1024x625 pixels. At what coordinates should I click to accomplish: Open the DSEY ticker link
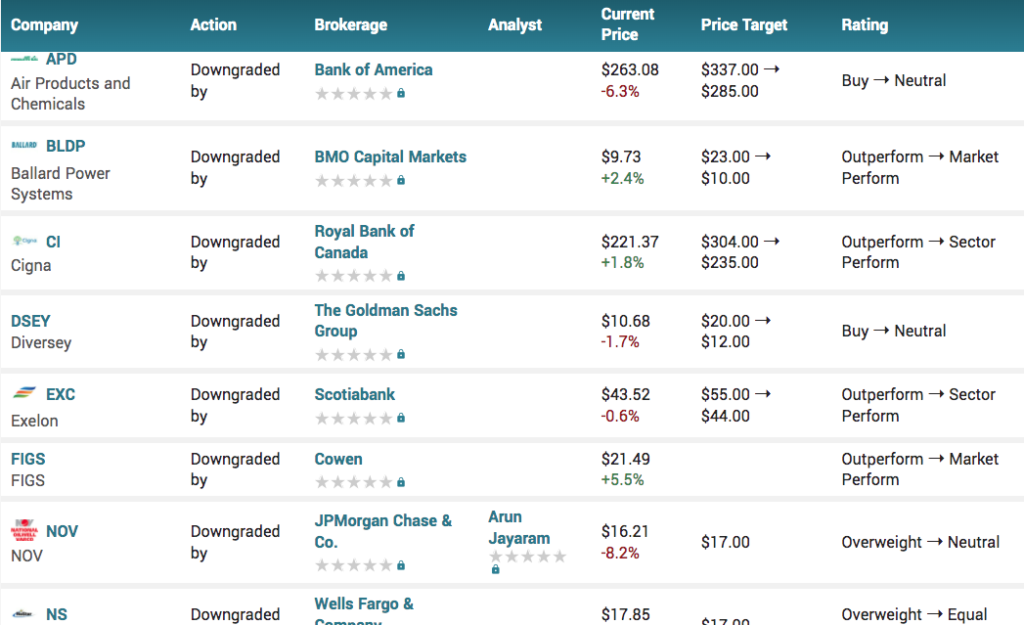[30, 321]
